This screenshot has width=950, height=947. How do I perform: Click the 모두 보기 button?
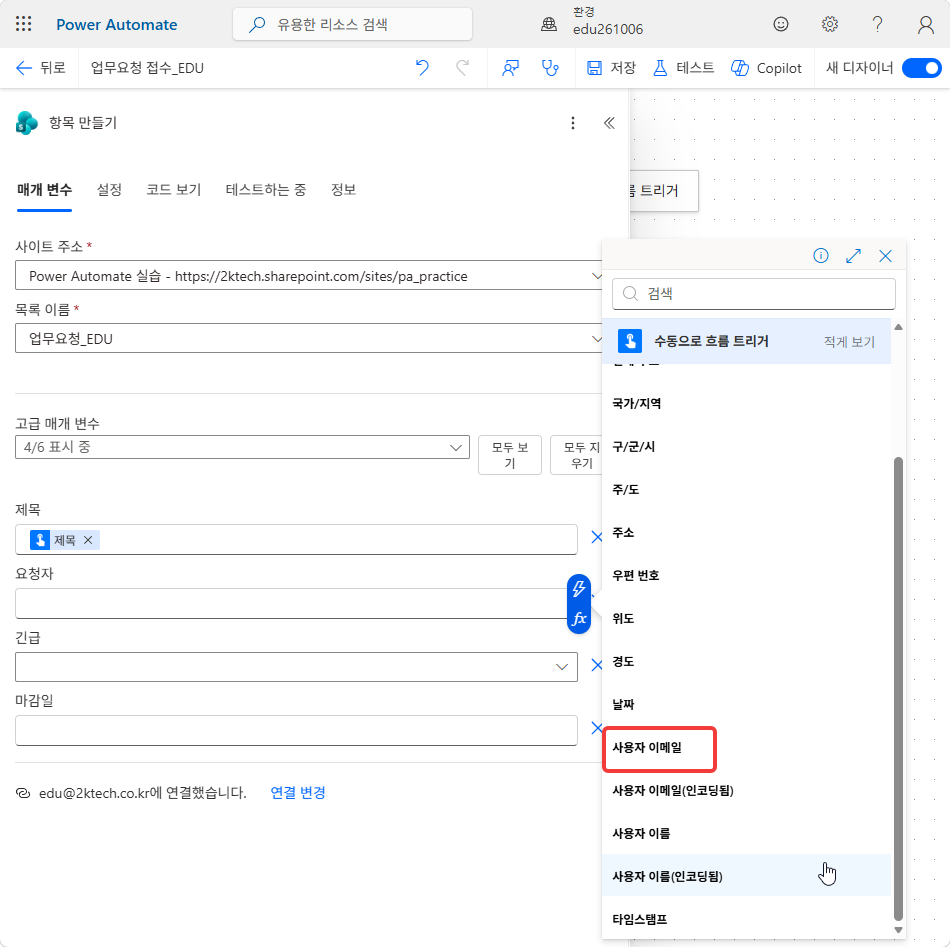[510, 455]
